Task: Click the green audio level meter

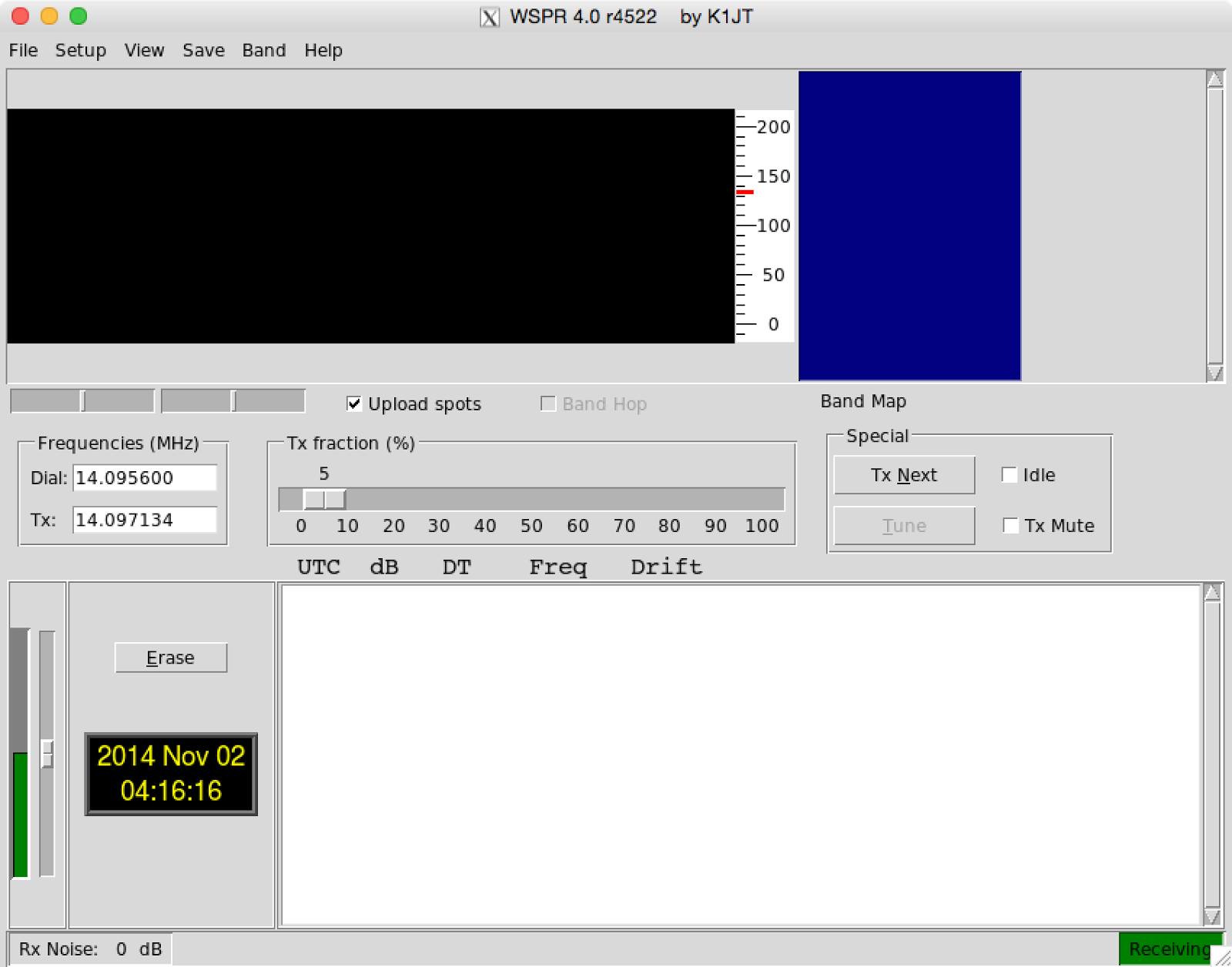Action: (20, 815)
